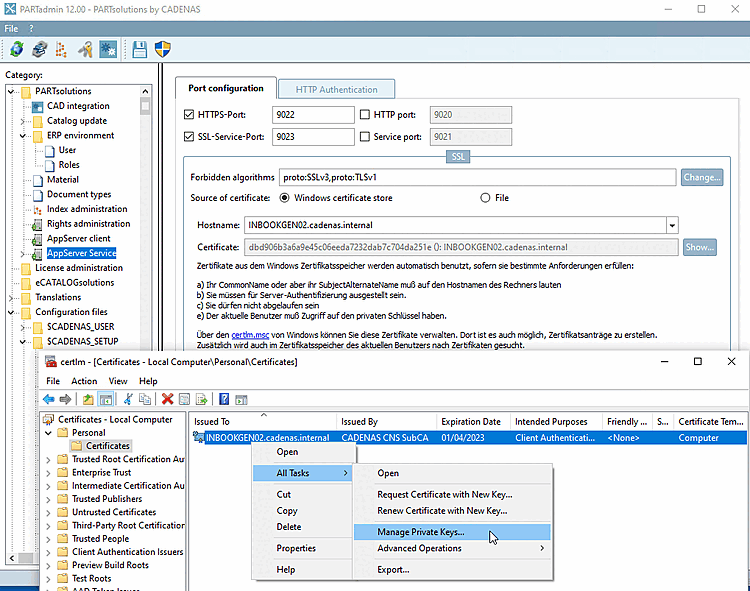Open the Hostname dropdown list

[672, 225]
